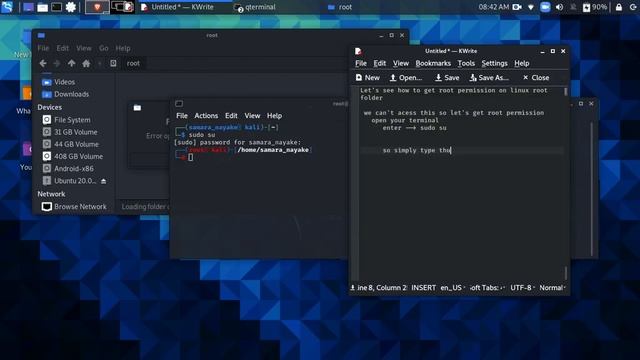Open KWrite Bookmarks menu
The image size is (640, 360).
coord(433,63)
